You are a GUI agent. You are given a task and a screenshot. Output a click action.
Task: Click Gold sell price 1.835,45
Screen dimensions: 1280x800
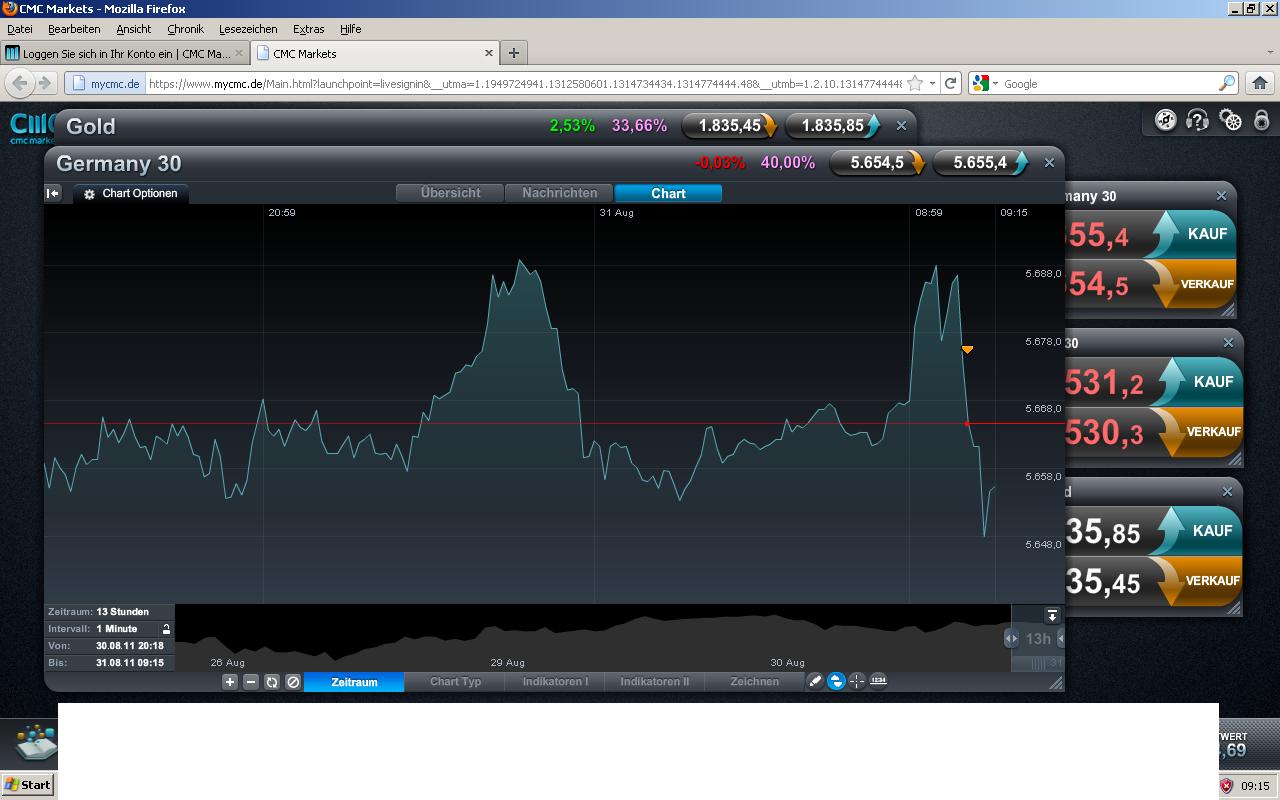coord(730,126)
